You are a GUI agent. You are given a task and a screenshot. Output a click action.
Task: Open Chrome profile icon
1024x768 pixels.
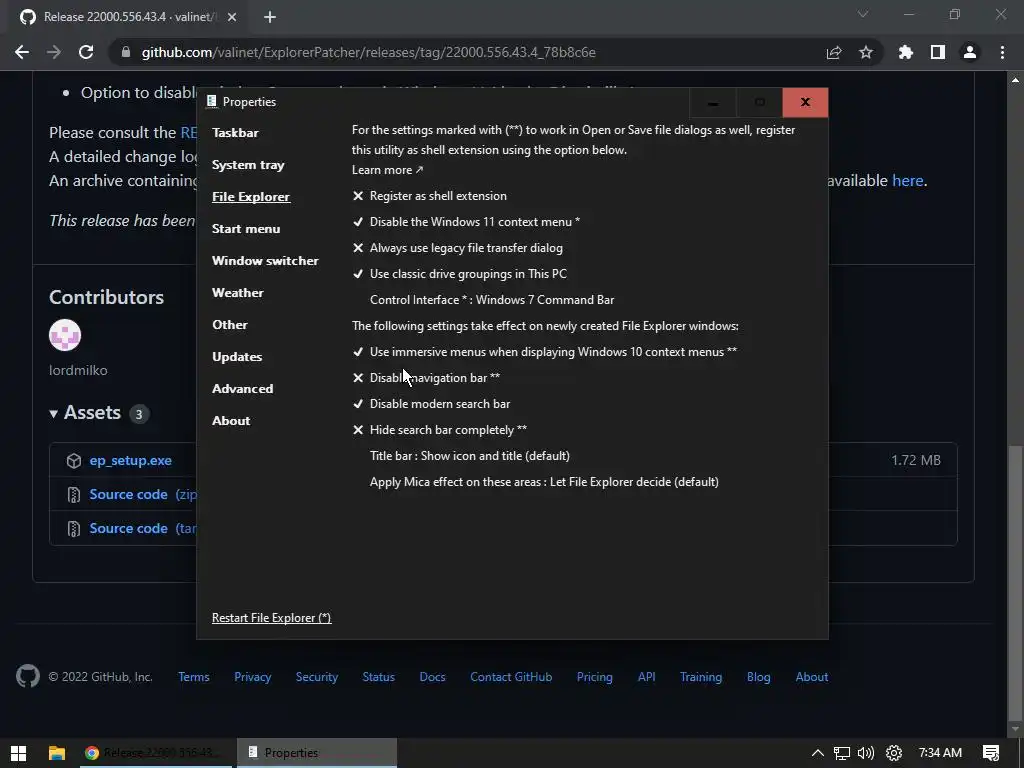pos(970,52)
